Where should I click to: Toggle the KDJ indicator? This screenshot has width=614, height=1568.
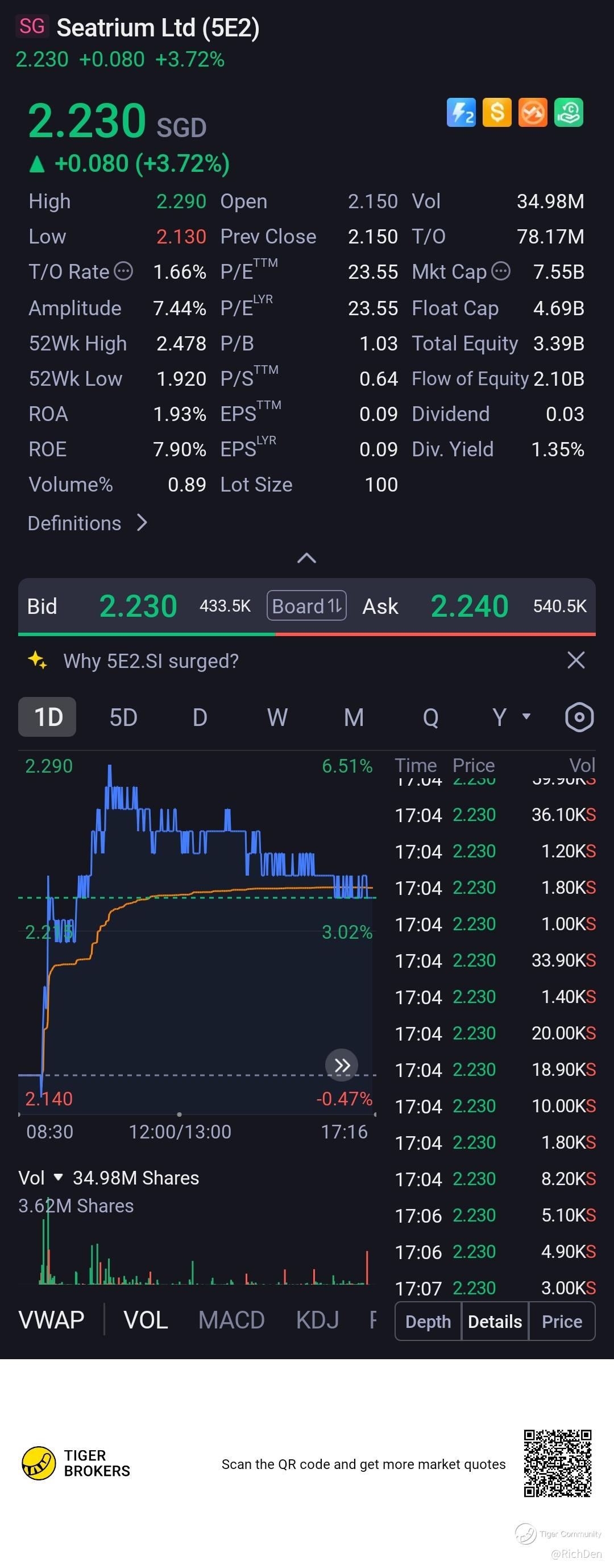[318, 1321]
